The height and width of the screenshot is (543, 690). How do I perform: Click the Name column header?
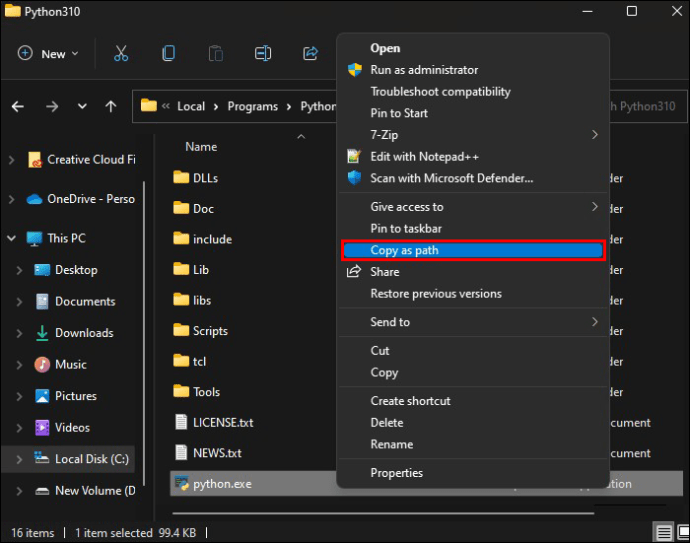(201, 147)
